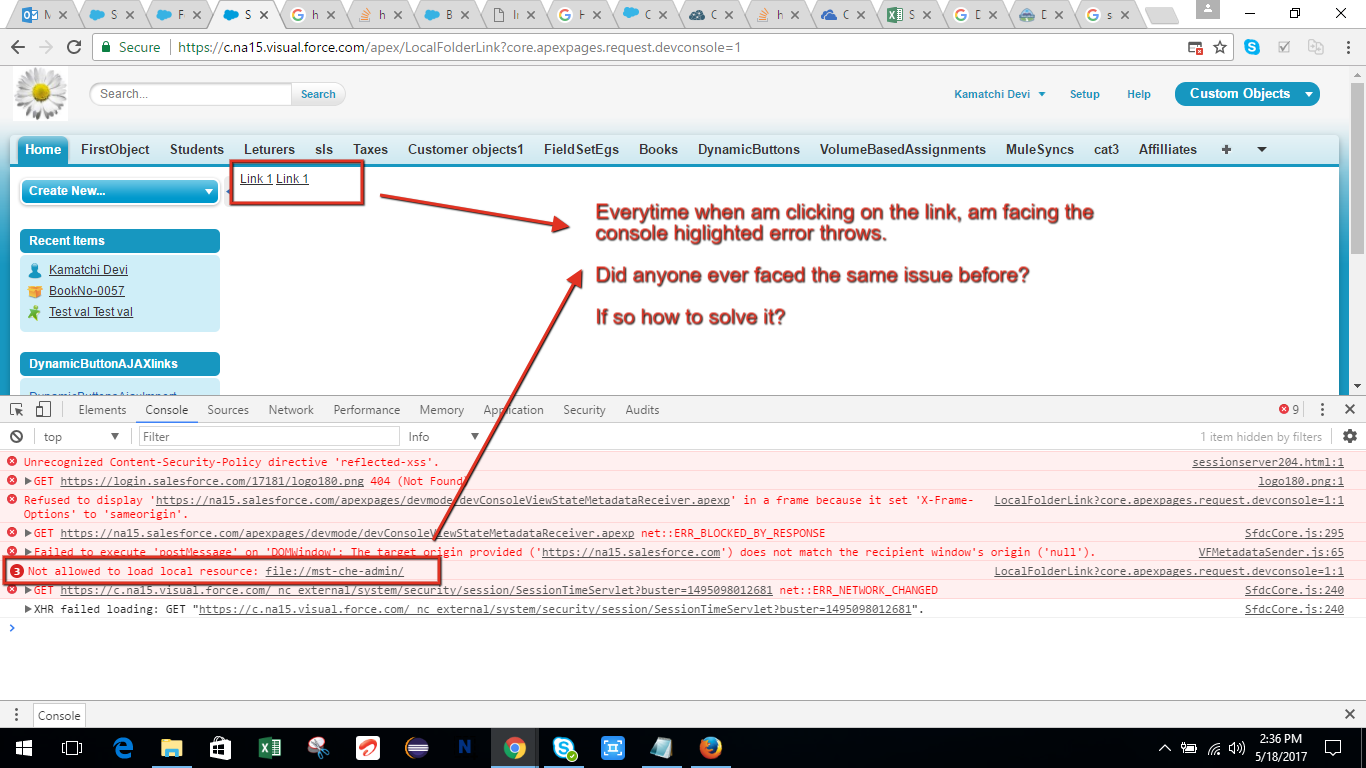Click the browser forward arrow

pyautogui.click(x=46, y=47)
